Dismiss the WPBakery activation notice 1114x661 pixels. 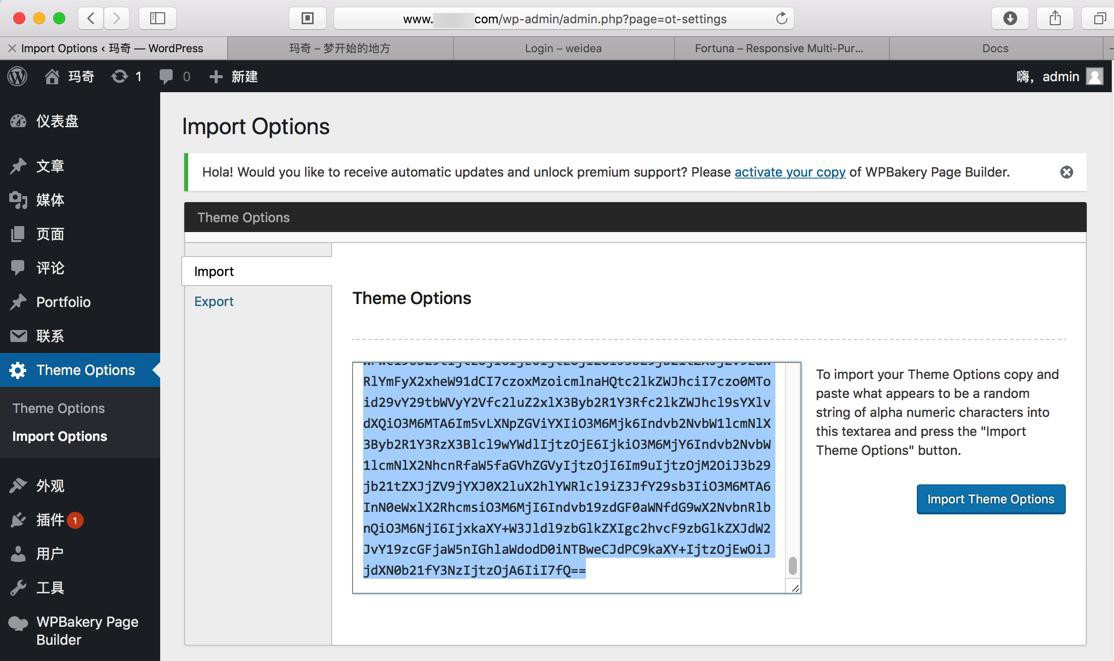tap(1066, 172)
